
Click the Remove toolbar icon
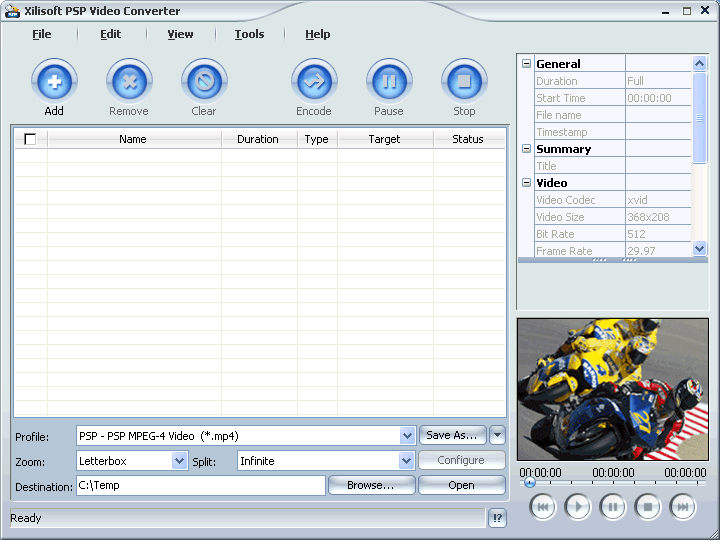(x=128, y=82)
